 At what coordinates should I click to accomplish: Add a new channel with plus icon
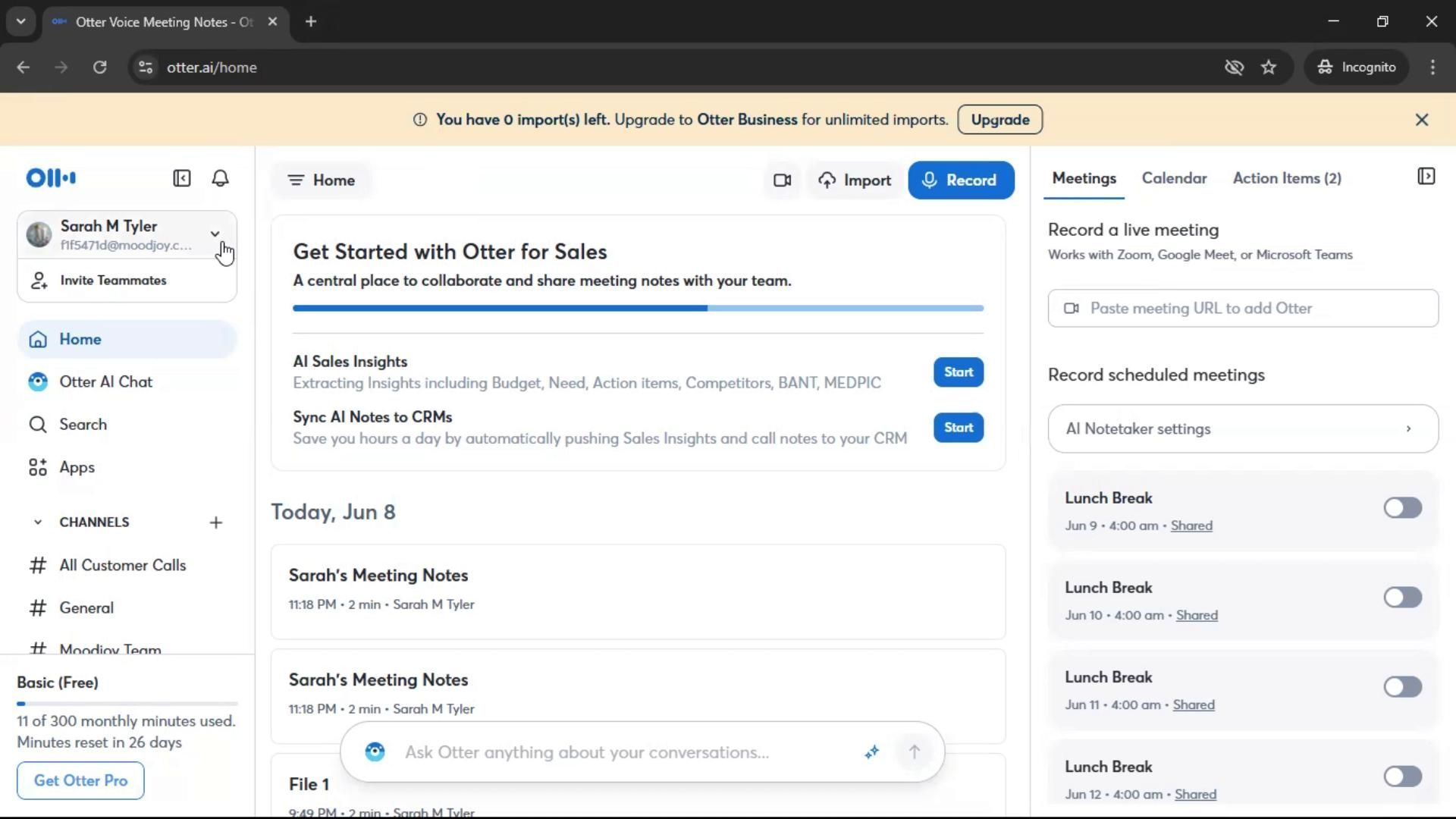216,522
